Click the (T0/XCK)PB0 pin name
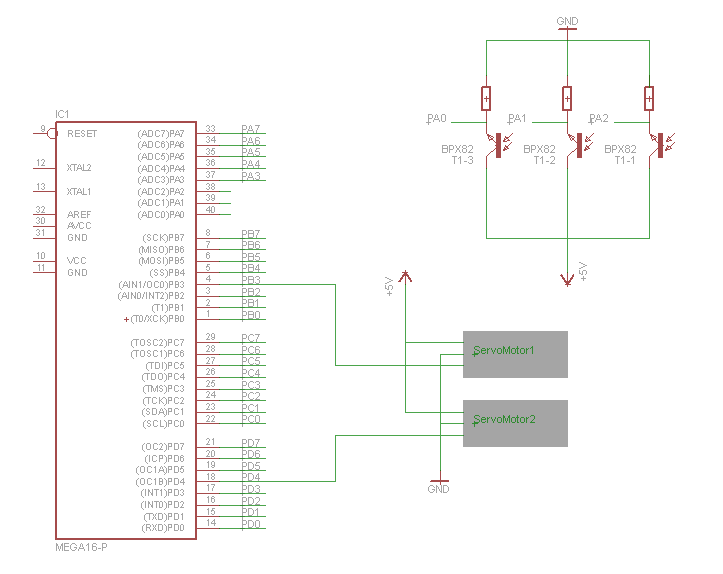This screenshot has width=723, height=574. pyautogui.click(x=157, y=319)
